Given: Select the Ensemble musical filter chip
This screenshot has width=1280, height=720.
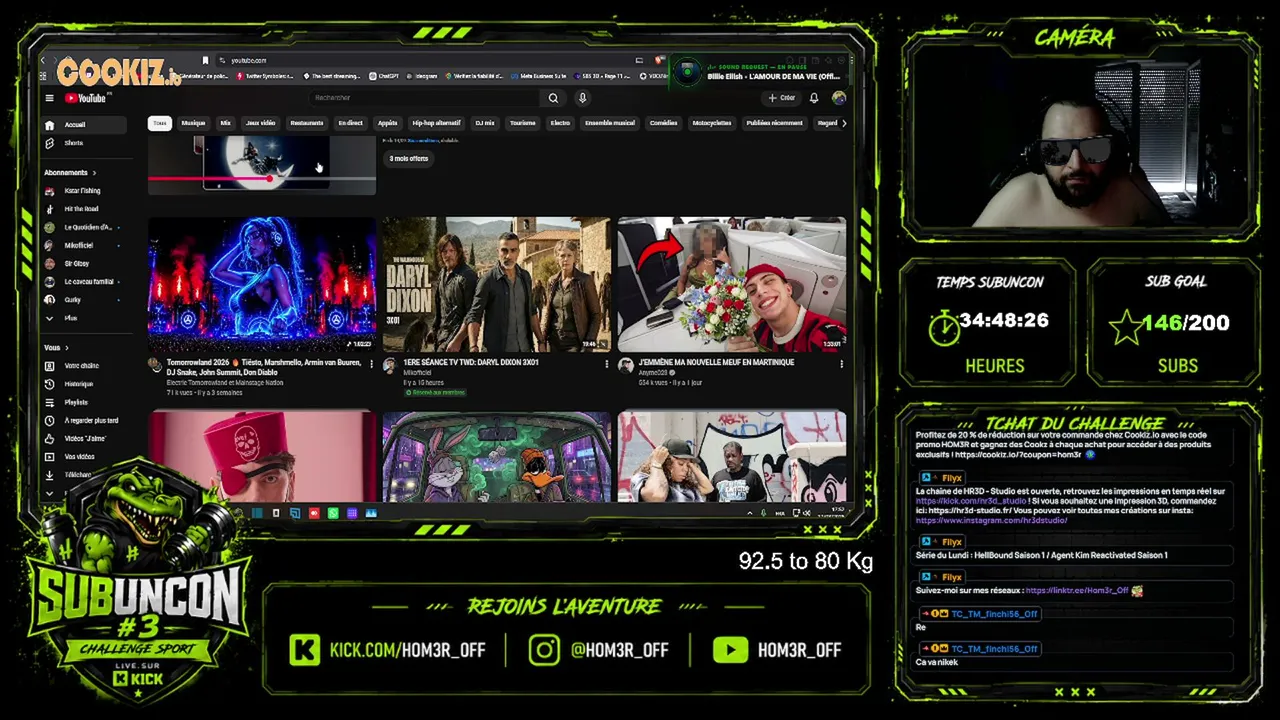Looking at the screenshot, I should 610,123.
